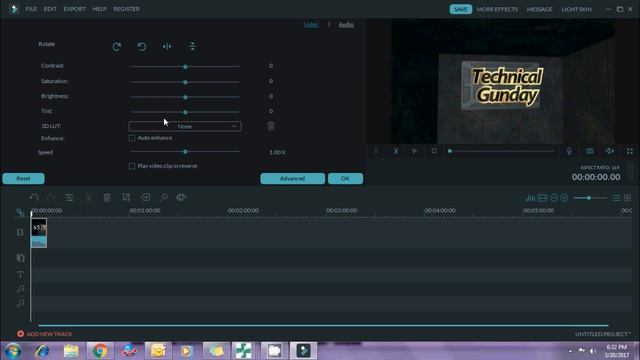Open the EDIT menu
The height and width of the screenshot is (360, 640).
[x=50, y=9]
